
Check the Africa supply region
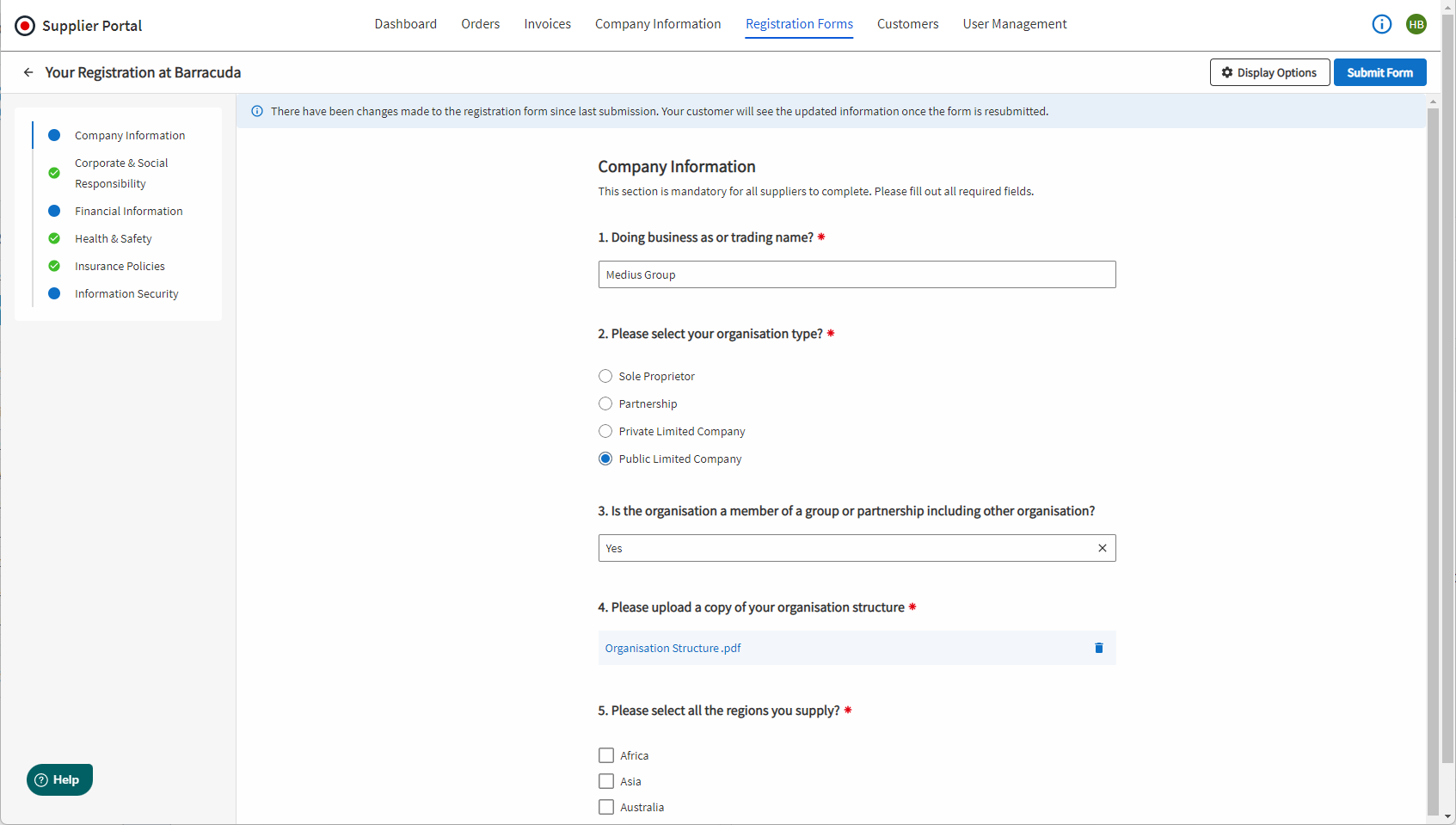click(x=605, y=754)
